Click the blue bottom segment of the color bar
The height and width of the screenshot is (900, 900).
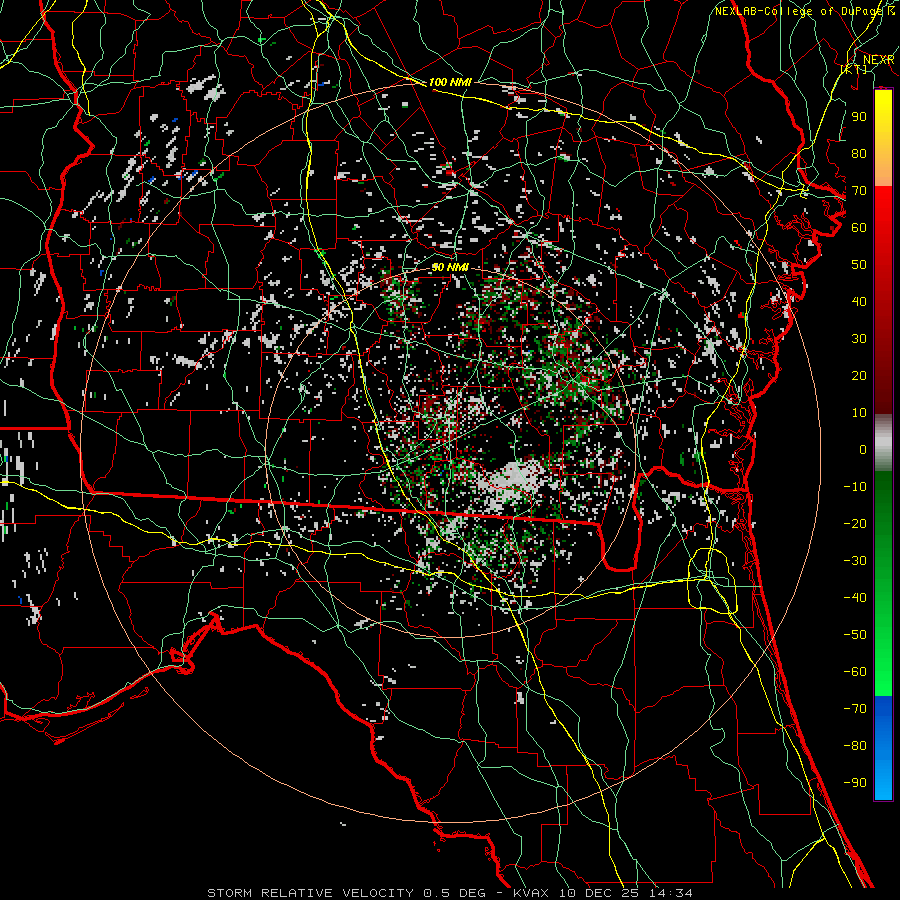[883, 748]
